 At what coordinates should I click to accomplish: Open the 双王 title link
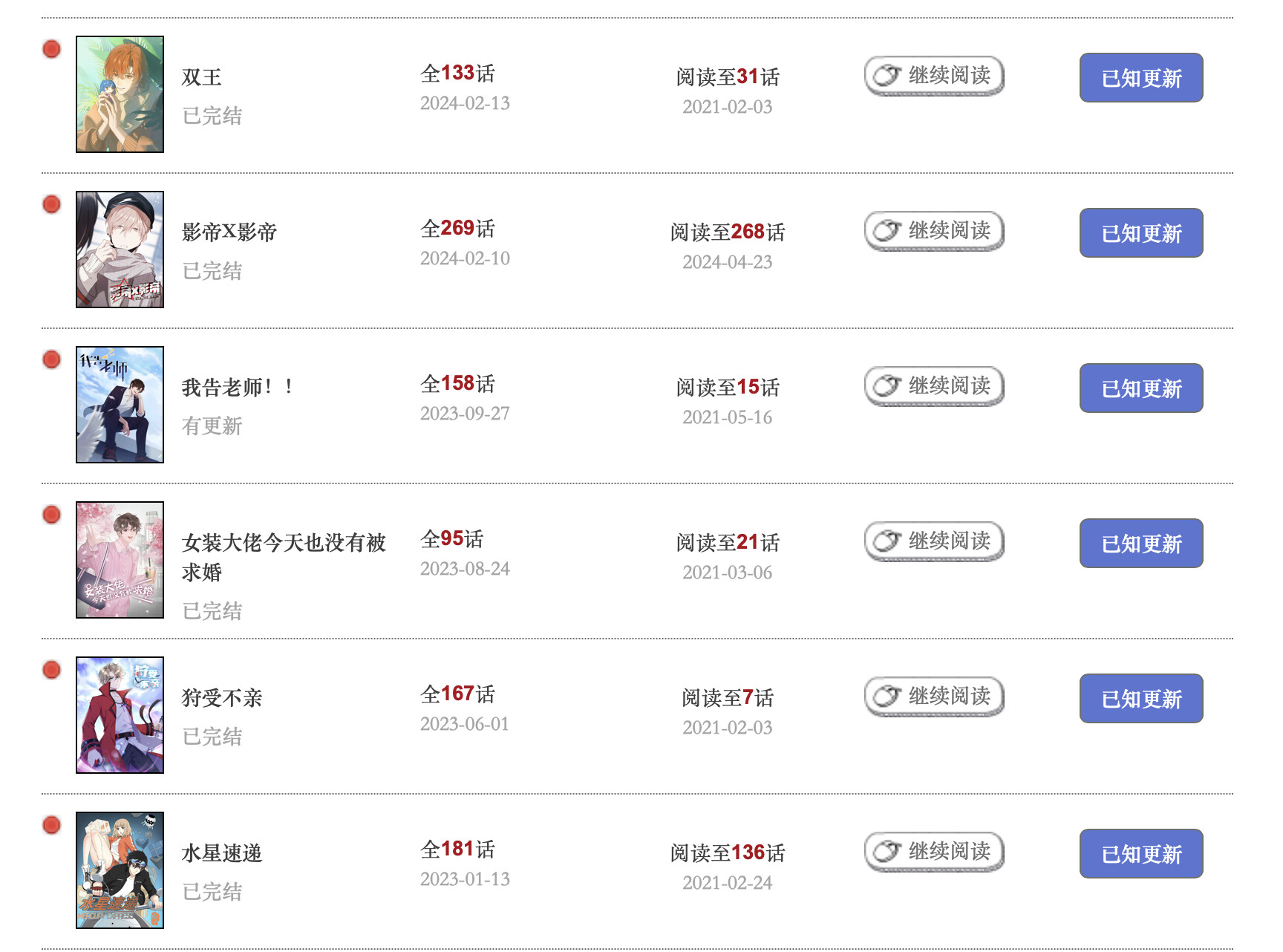pos(202,77)
